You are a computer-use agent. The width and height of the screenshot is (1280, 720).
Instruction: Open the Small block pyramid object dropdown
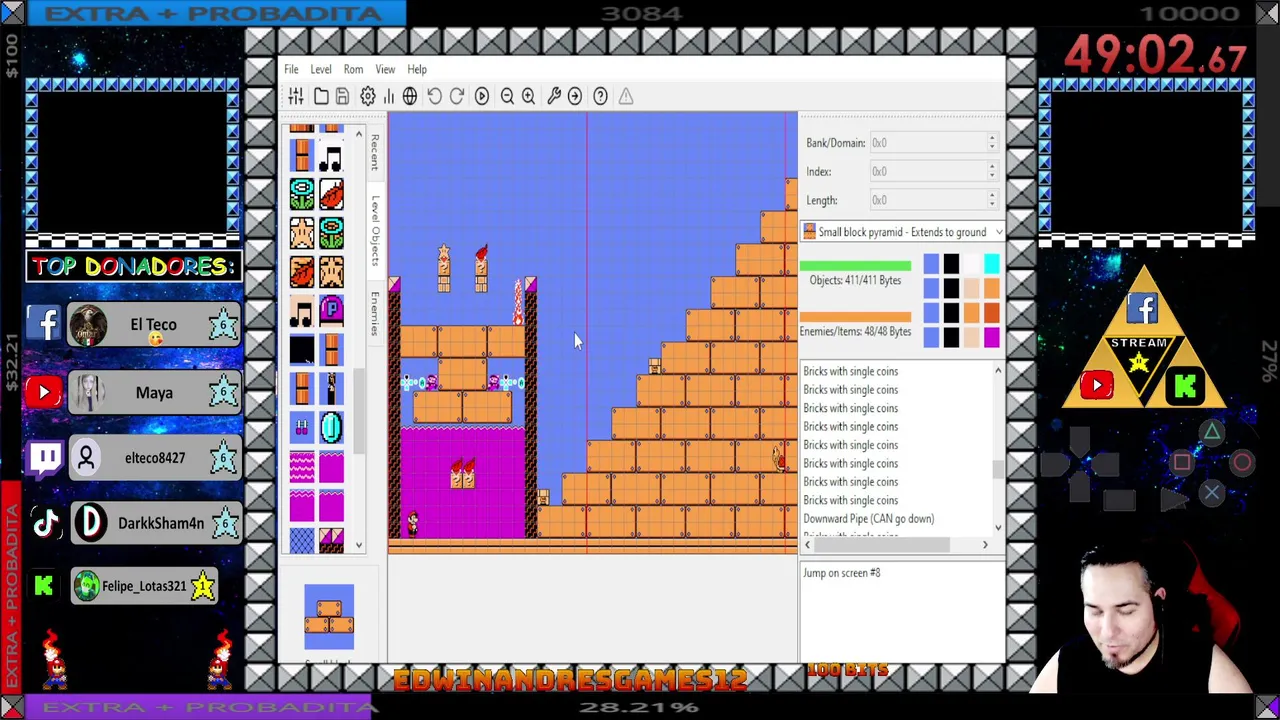tap(902, 232)
